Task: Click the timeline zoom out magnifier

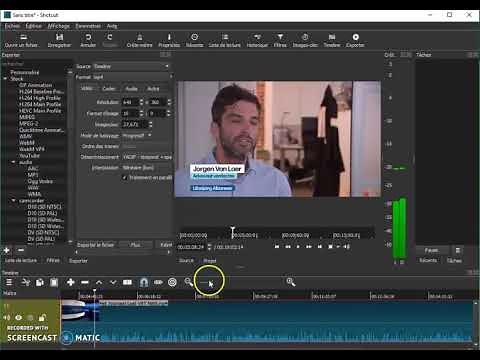Action: (x=188, y=282)
